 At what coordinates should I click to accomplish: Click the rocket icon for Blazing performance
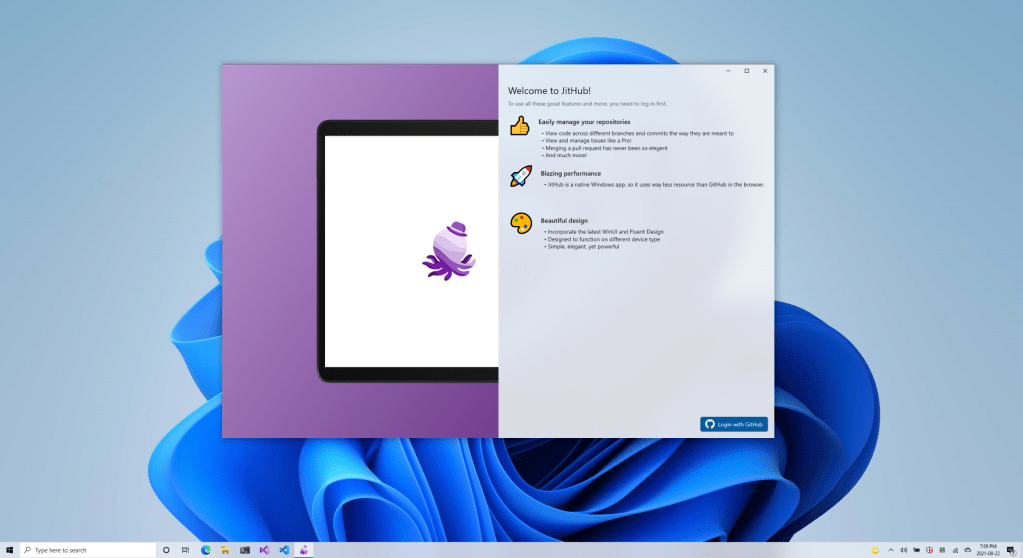click(x=521, y=177)
